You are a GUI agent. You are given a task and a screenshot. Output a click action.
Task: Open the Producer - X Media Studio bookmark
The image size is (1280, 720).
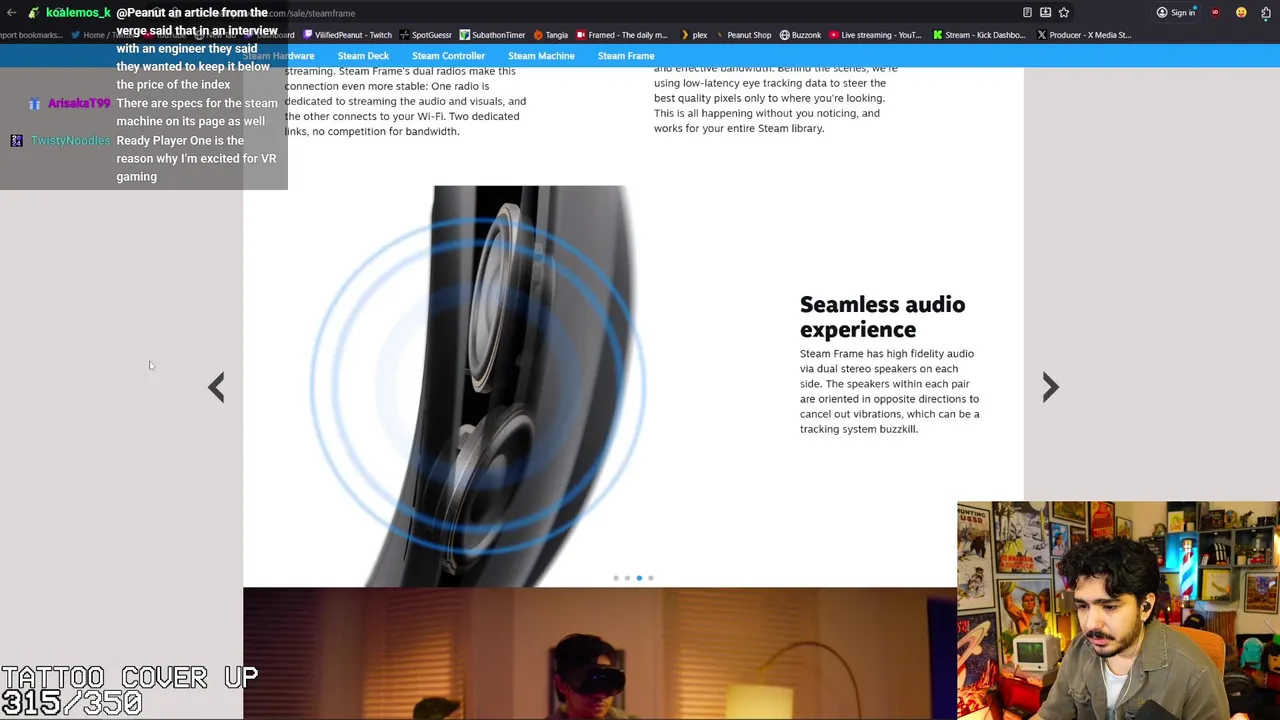click(x=1084, y=35)
